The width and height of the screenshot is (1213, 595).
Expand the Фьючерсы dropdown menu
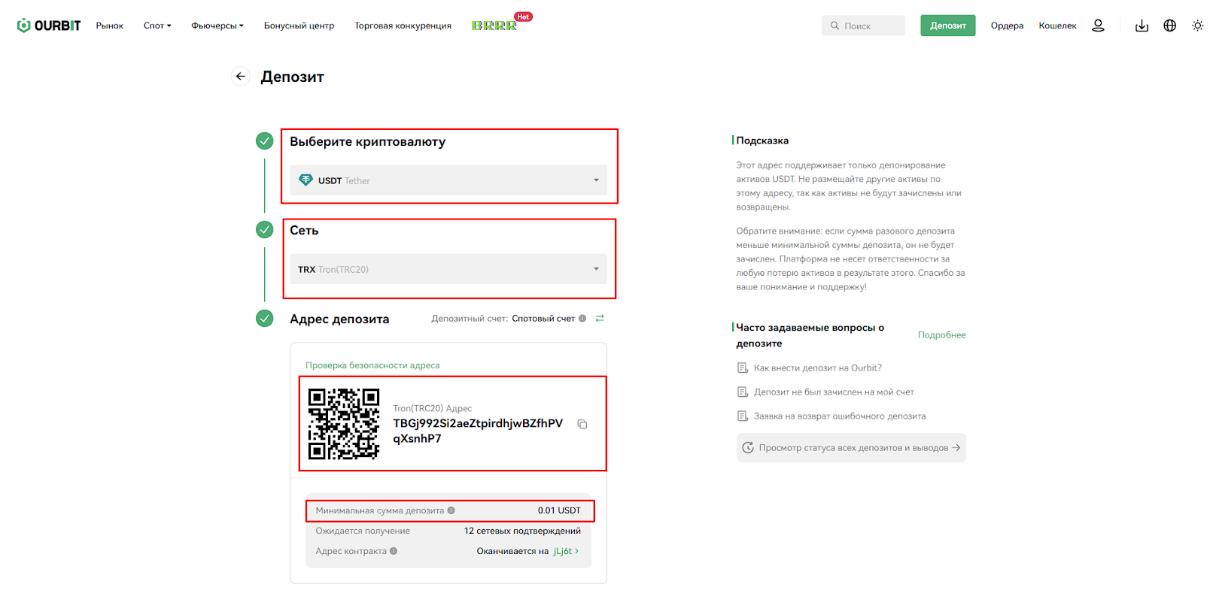click(217, 26)
